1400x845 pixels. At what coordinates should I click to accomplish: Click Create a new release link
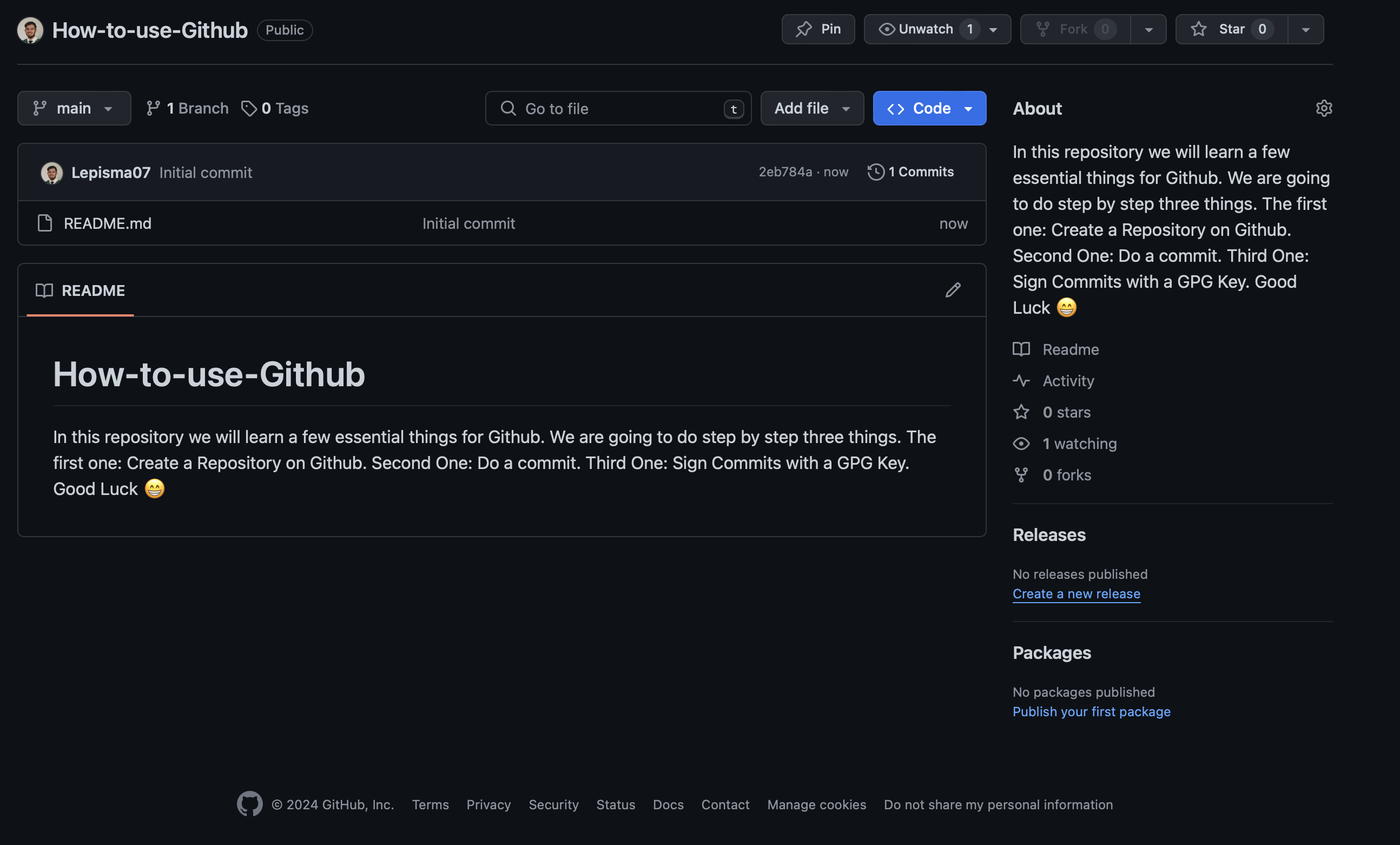pos(1075,593)
